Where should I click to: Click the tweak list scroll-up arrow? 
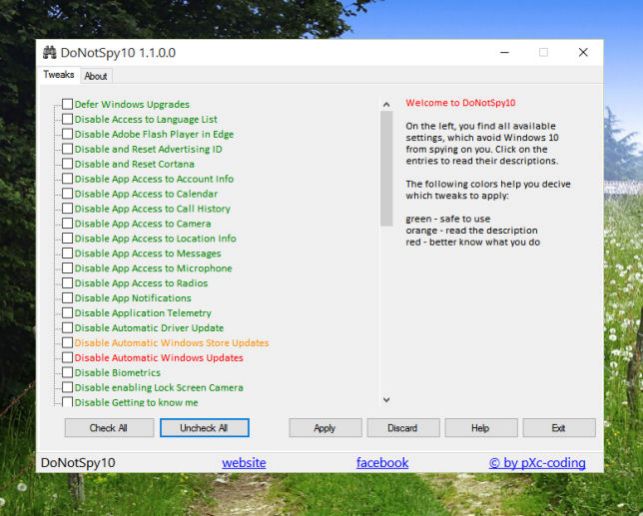pos(386,105)
